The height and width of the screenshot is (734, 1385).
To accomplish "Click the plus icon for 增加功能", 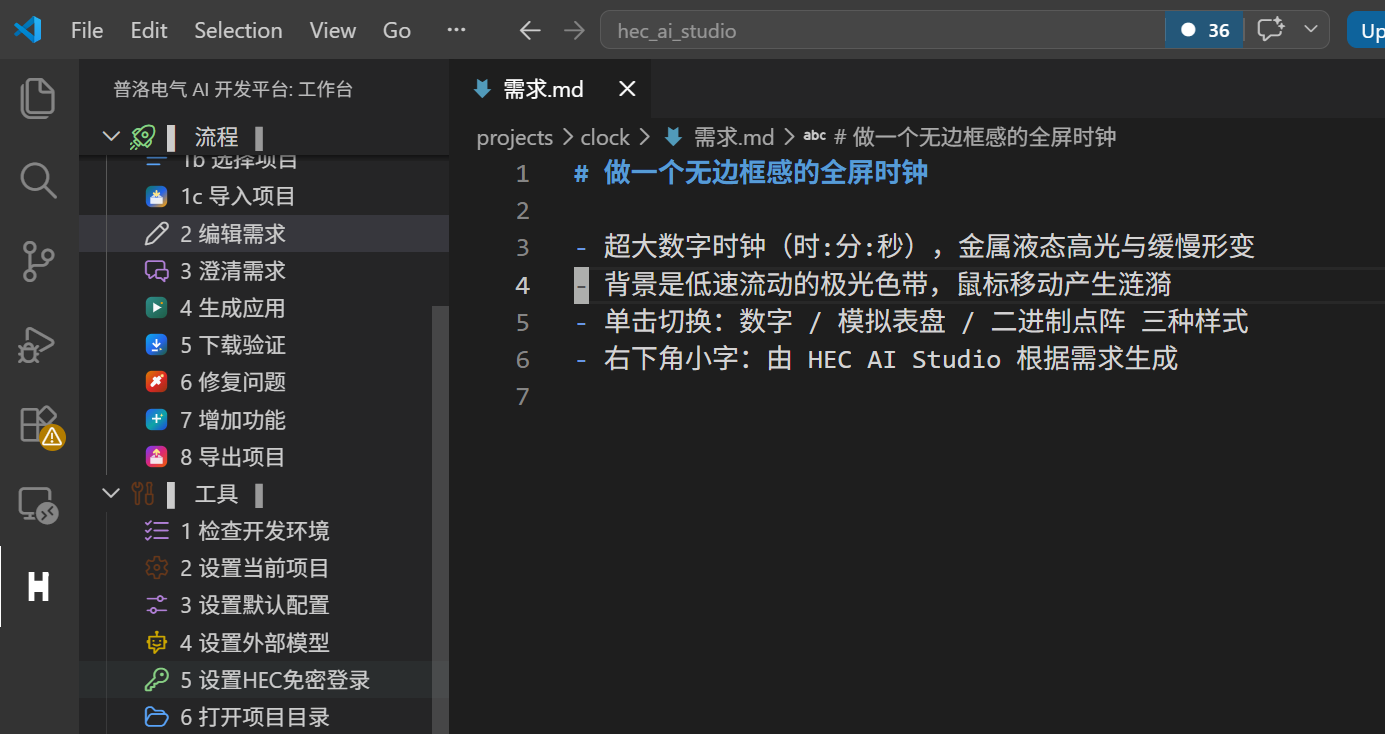I will click(156, 420).
